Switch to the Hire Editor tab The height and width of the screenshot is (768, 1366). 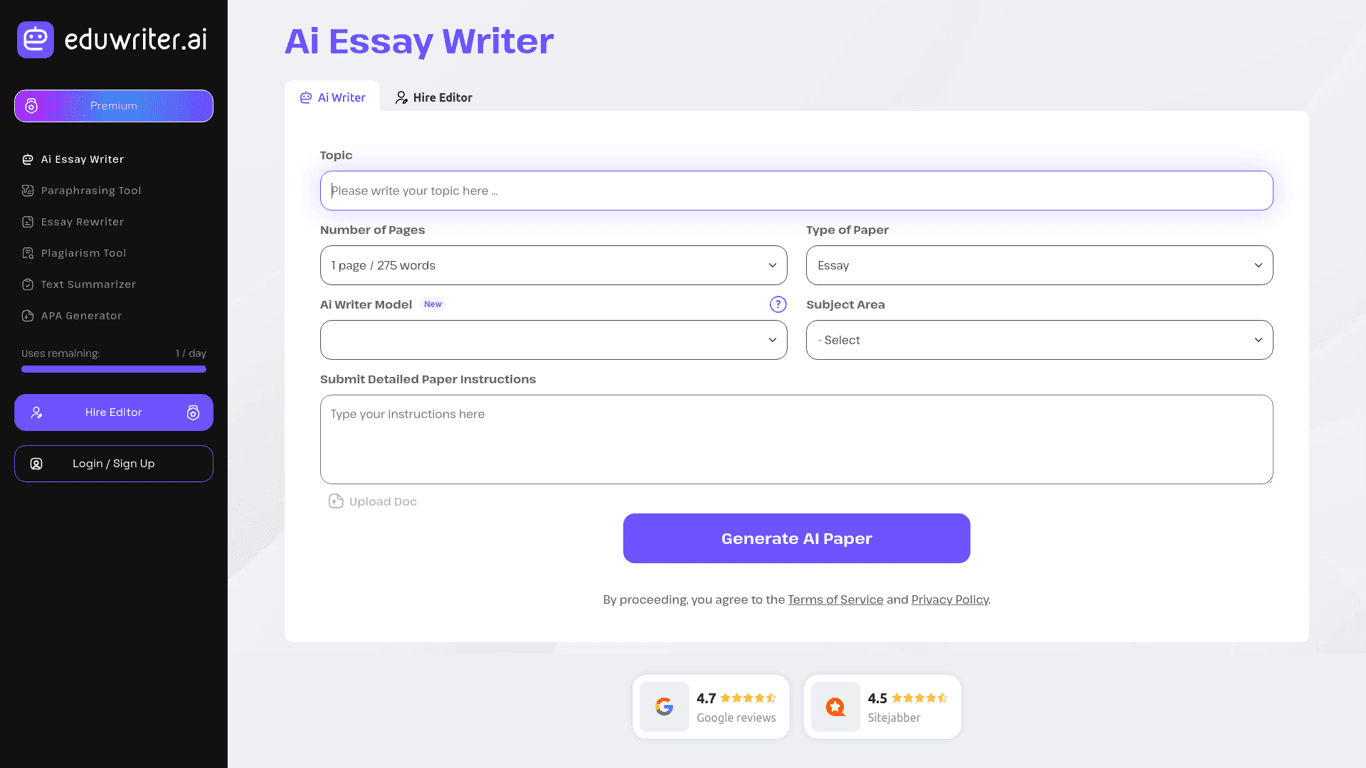(434, 97)
